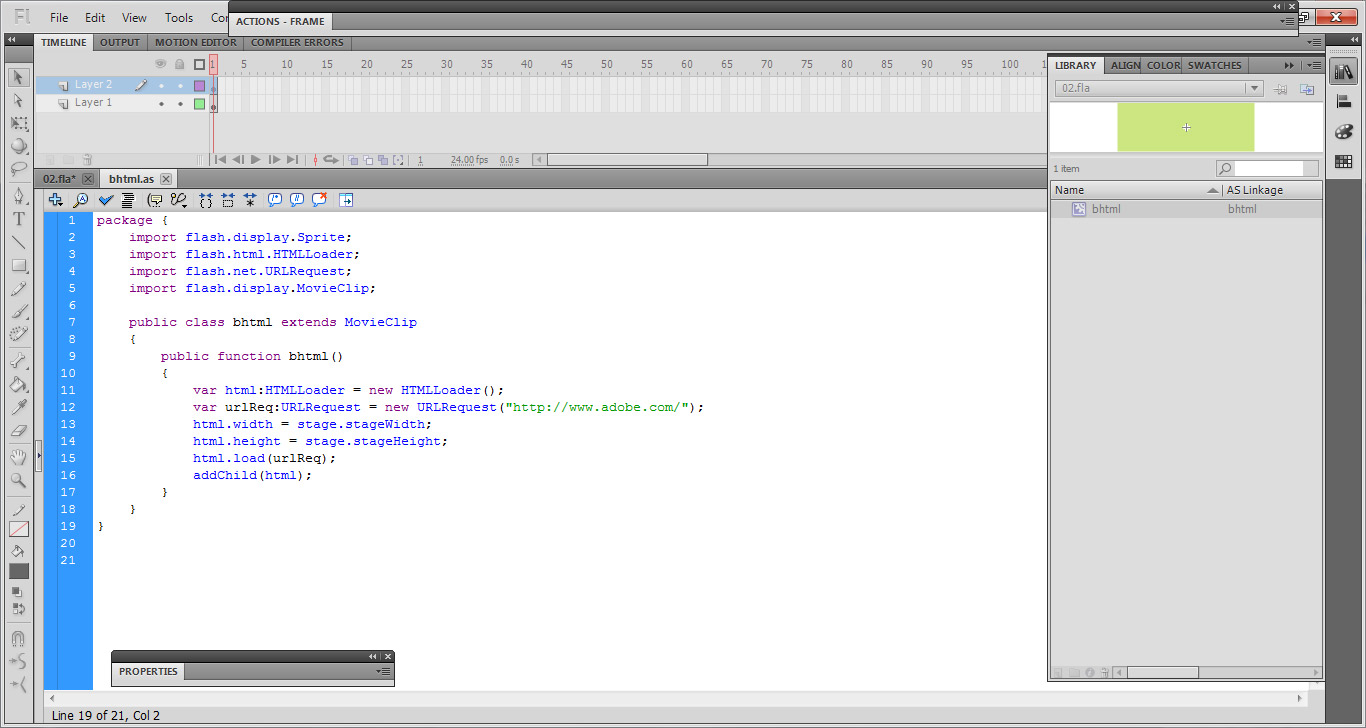1366x728 pixels.
Task: Toggle Lock All Layers padlock header icon
Action: click(180, 64)
